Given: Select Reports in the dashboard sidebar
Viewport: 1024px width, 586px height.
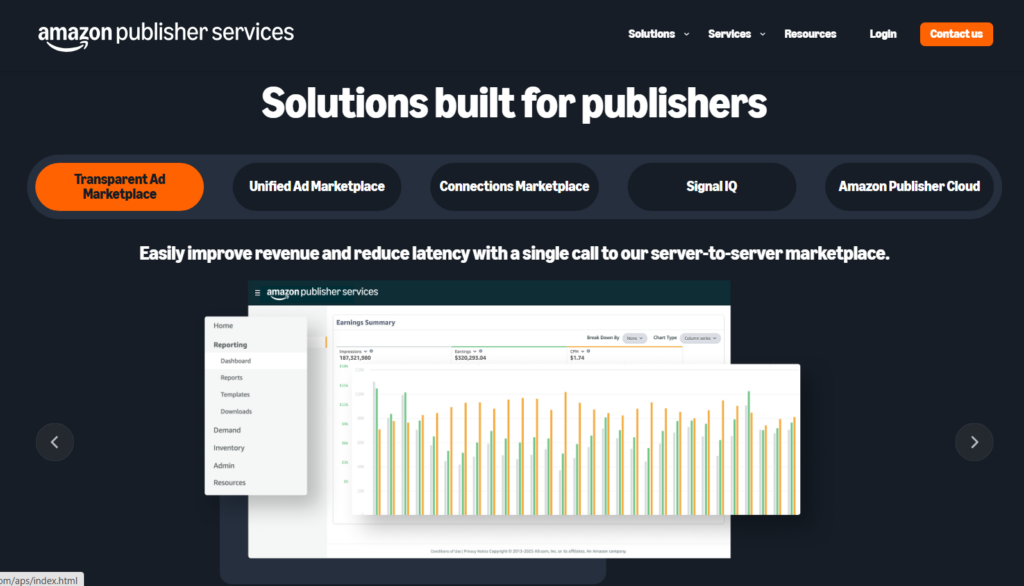Looking at the screenshot, I should pyautogui.click(x=231, y=378).
